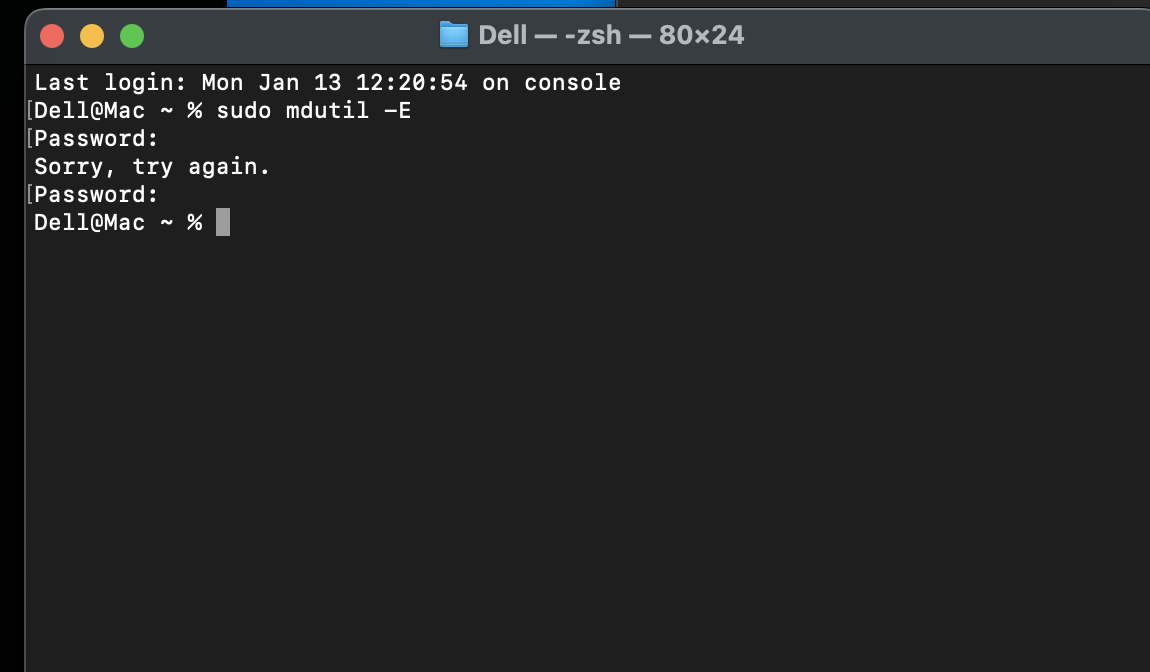This screenshot has width=1150, height=672.
Task: Click the blue strip behind the Terminal window
Action: click(420, 3)
